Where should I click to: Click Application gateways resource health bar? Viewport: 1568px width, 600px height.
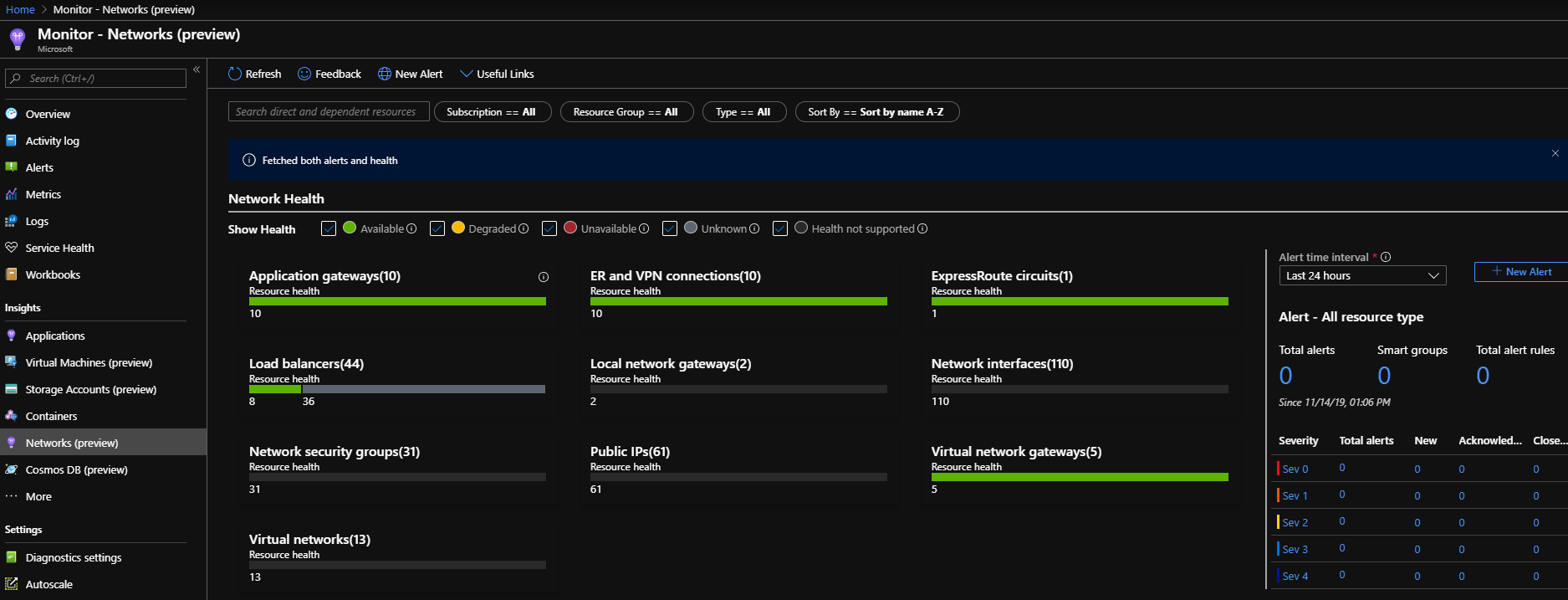[397, 301]
